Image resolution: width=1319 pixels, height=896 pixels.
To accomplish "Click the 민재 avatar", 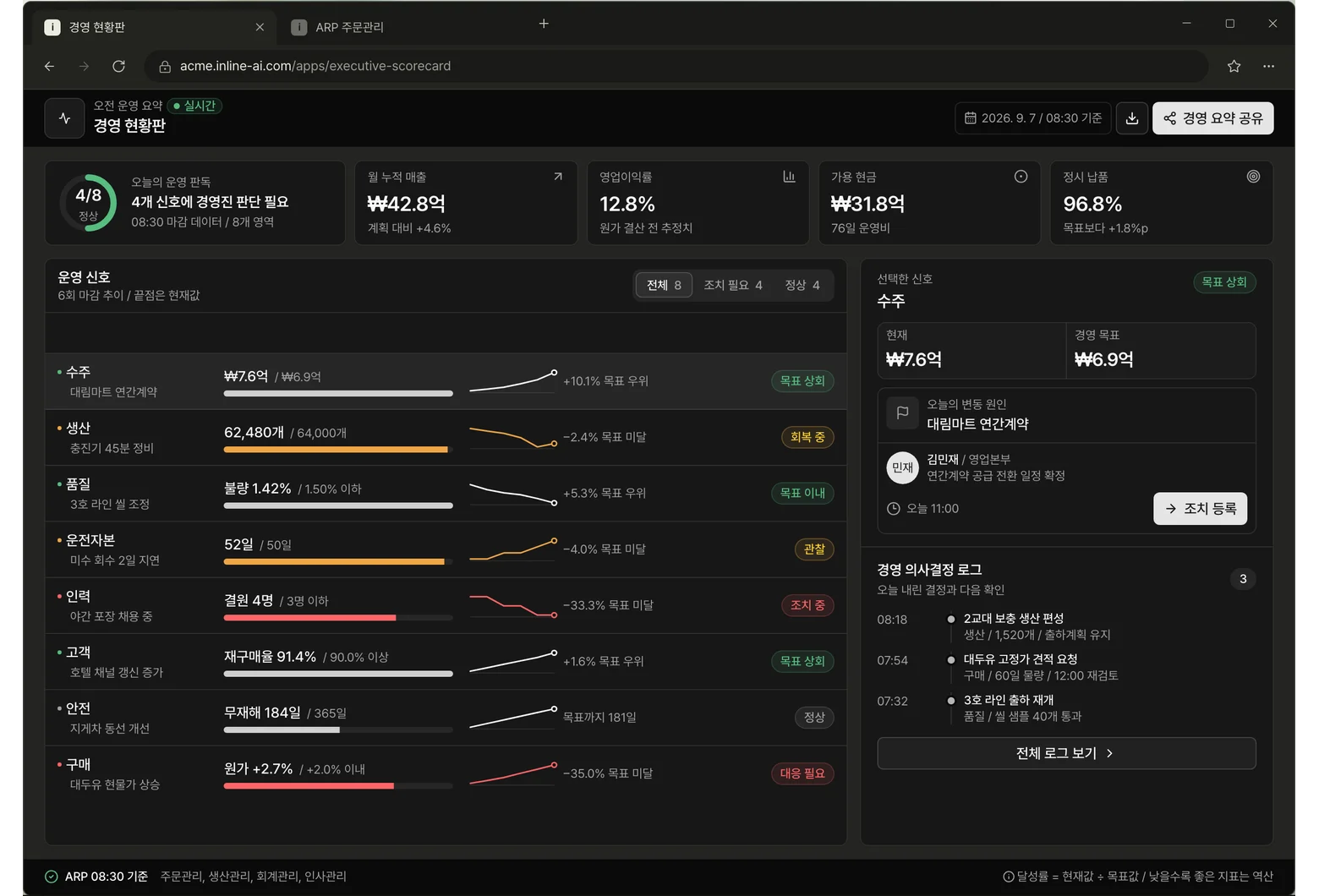I will (902, 467).
